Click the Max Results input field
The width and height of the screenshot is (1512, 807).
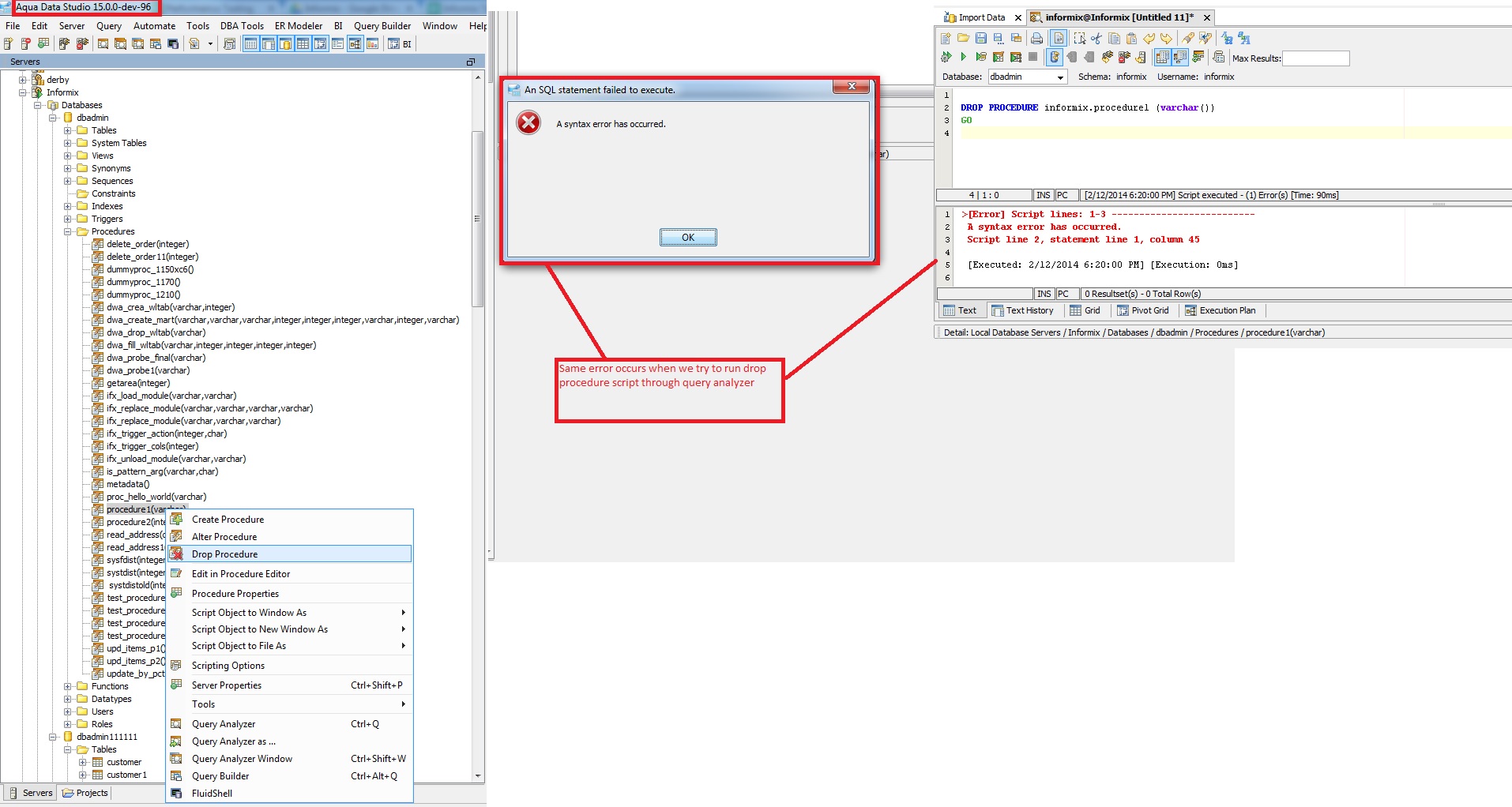[1315, 58]
